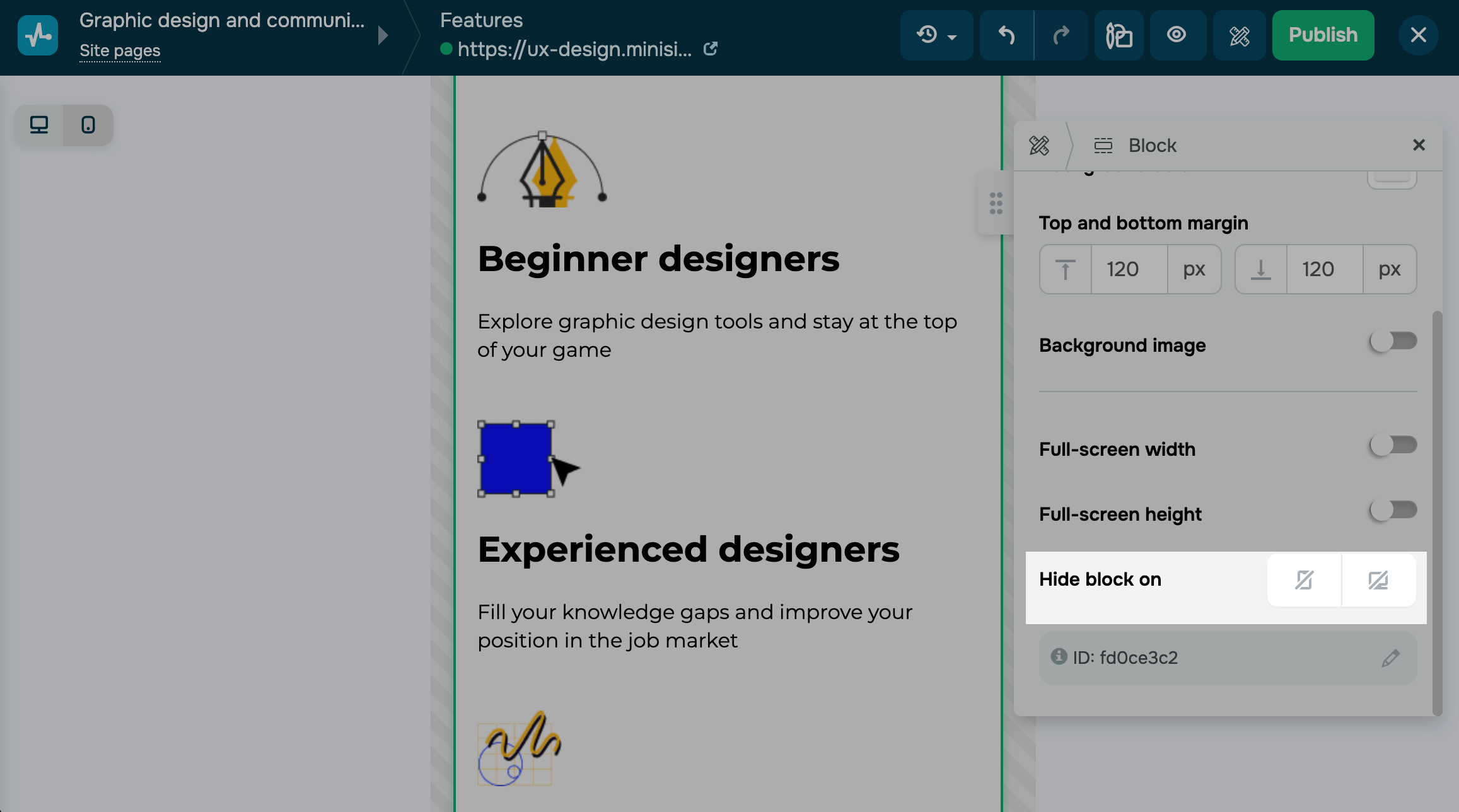Switch to mobile device view
Image resolution: width=1459 pixels, height=812 pixels.
coord(88,125)
